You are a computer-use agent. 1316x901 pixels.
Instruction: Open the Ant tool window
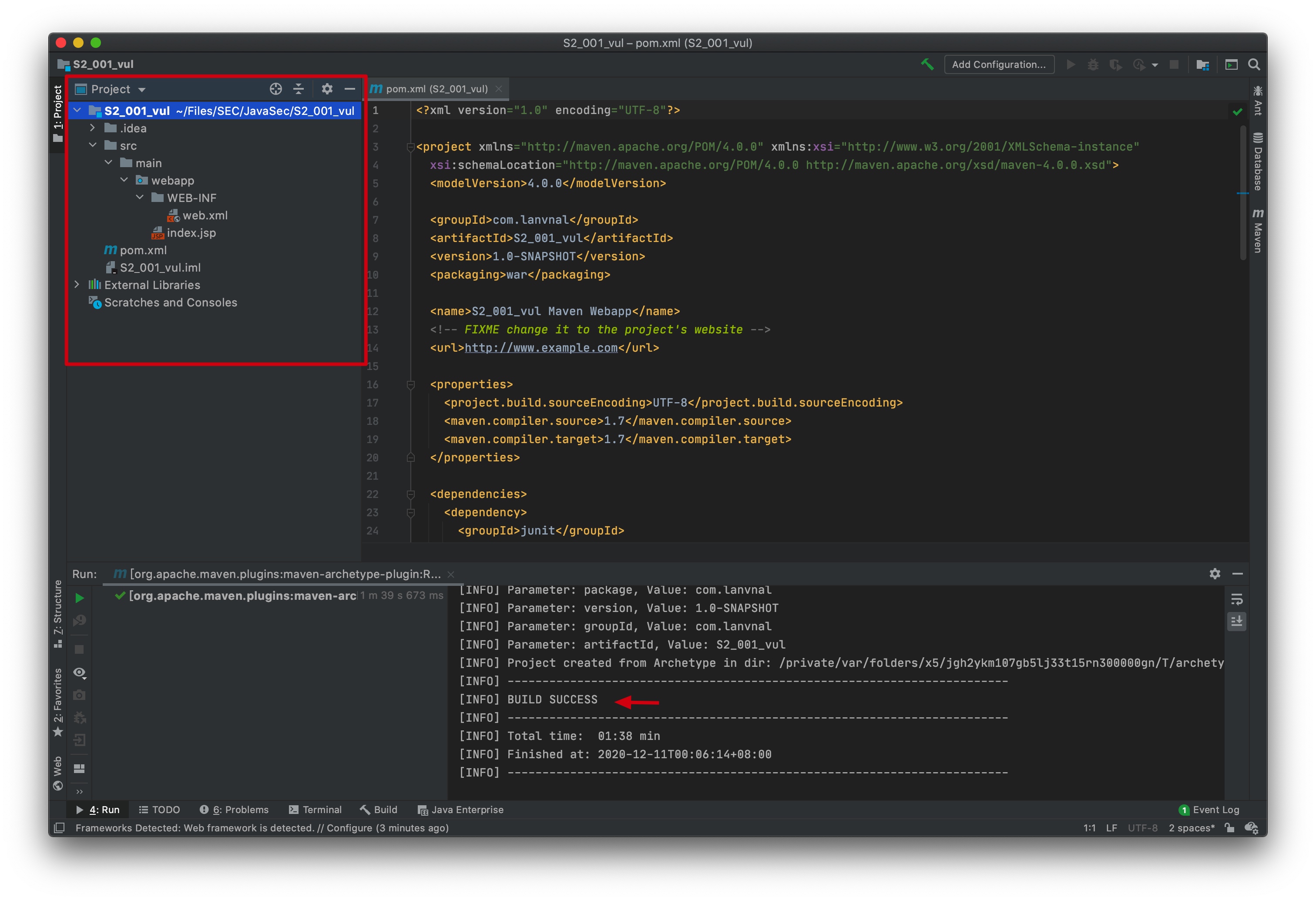click(x=1258, y=101)
